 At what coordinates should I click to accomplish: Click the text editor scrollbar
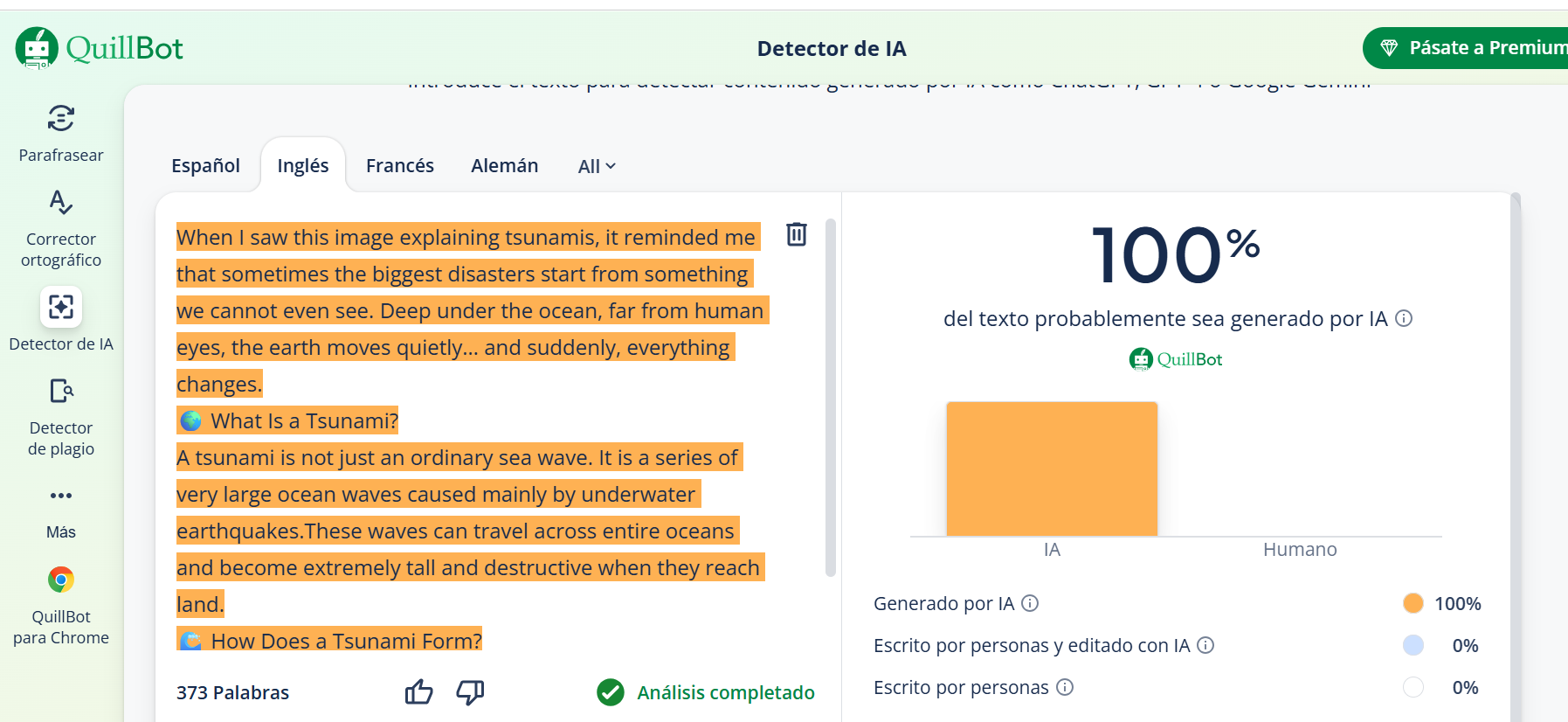coord(830,398)
